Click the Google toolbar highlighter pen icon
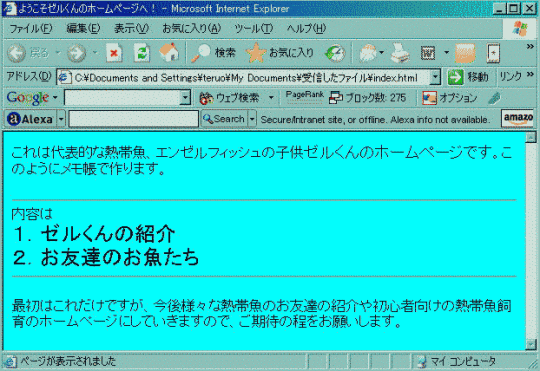Viewport: 540px width, 371px height. click(494, 98)
